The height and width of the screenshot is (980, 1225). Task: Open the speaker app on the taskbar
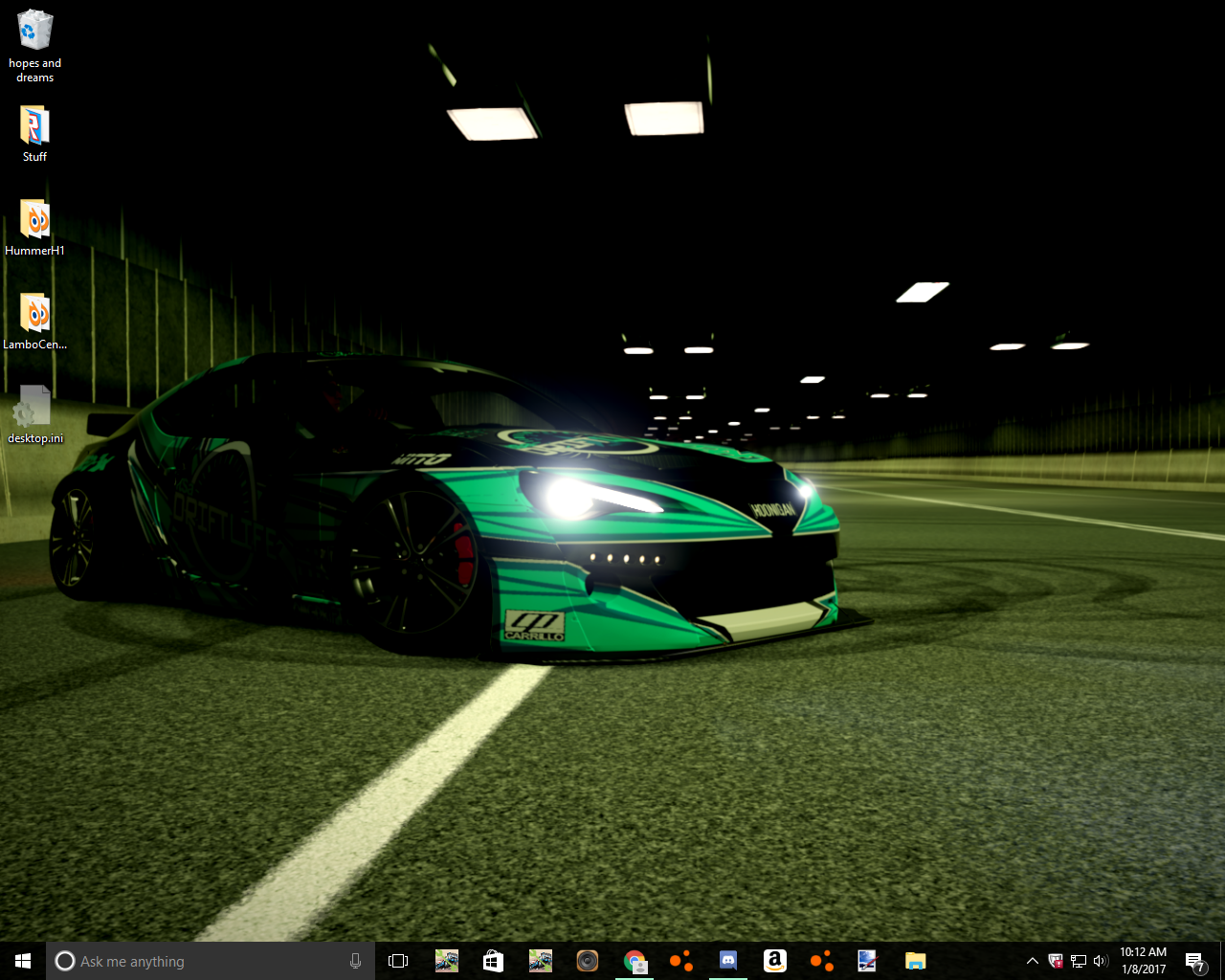[x=587, y=961]
